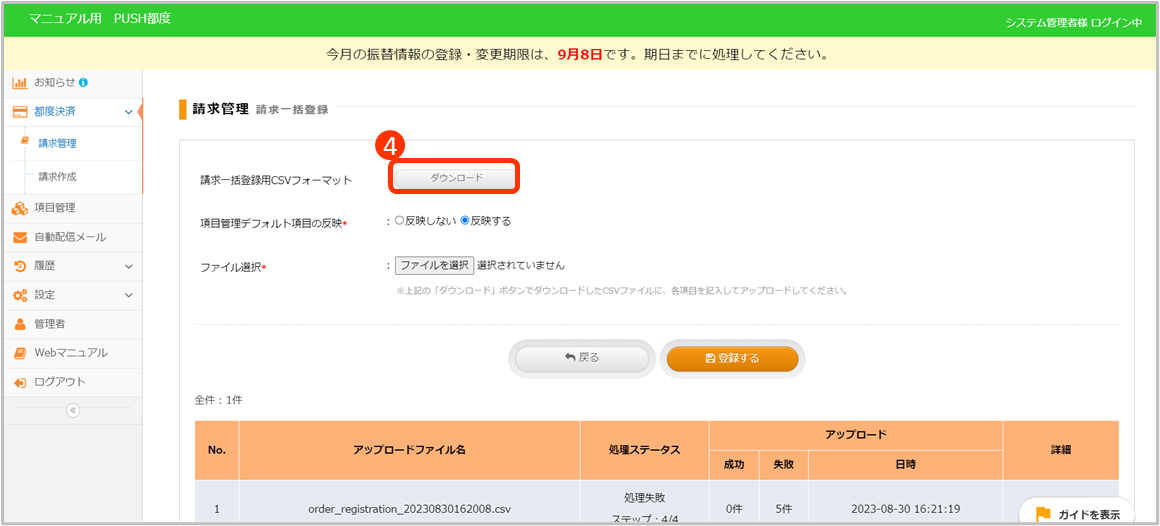
Task: Click ファイルを選択 to choose a file
Action: tap(434, 266)
